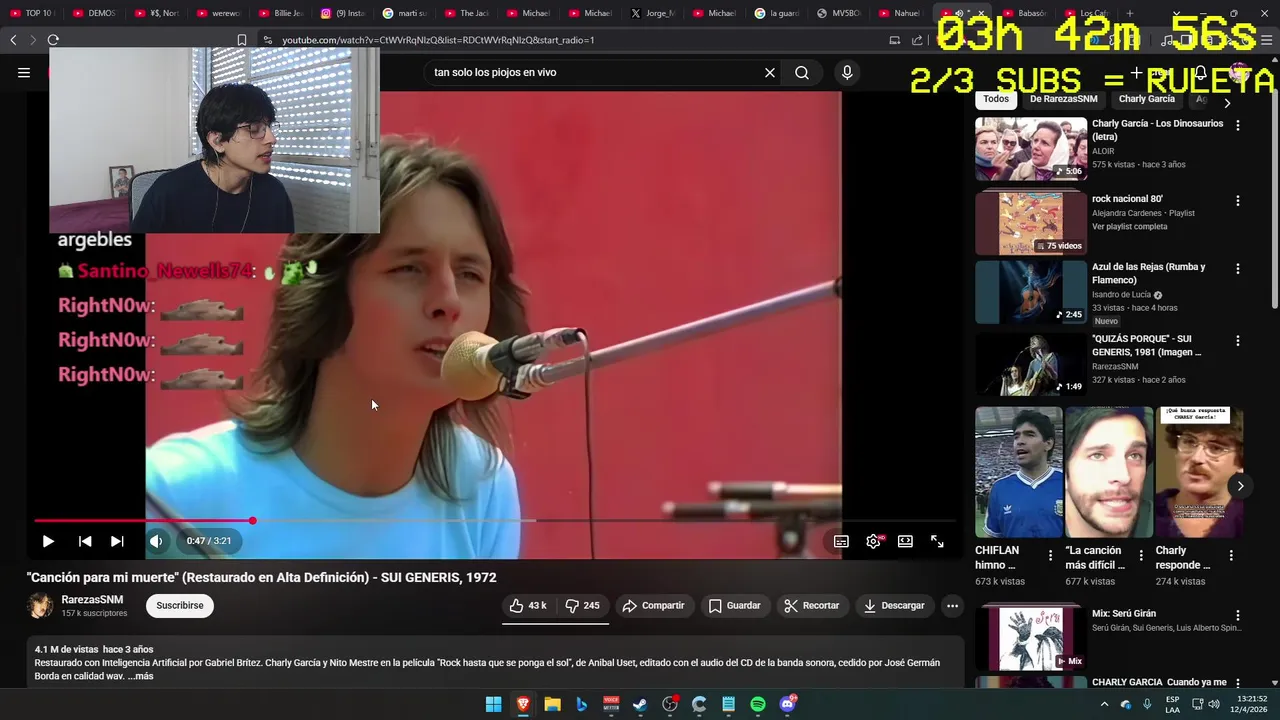The image size is (1280, 720).
Task: Expand the description with ...más
Action: click(x=140, y=676)
